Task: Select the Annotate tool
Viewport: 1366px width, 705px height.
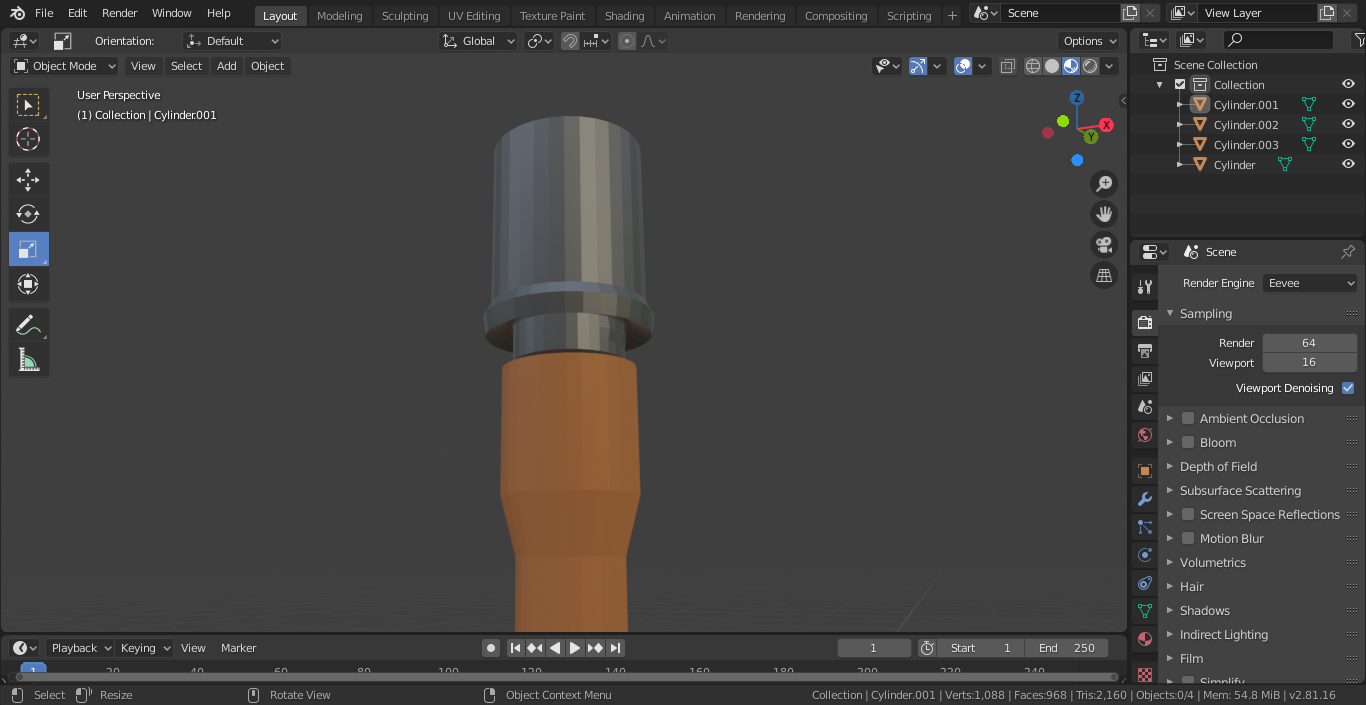Action: coord(28,325)
